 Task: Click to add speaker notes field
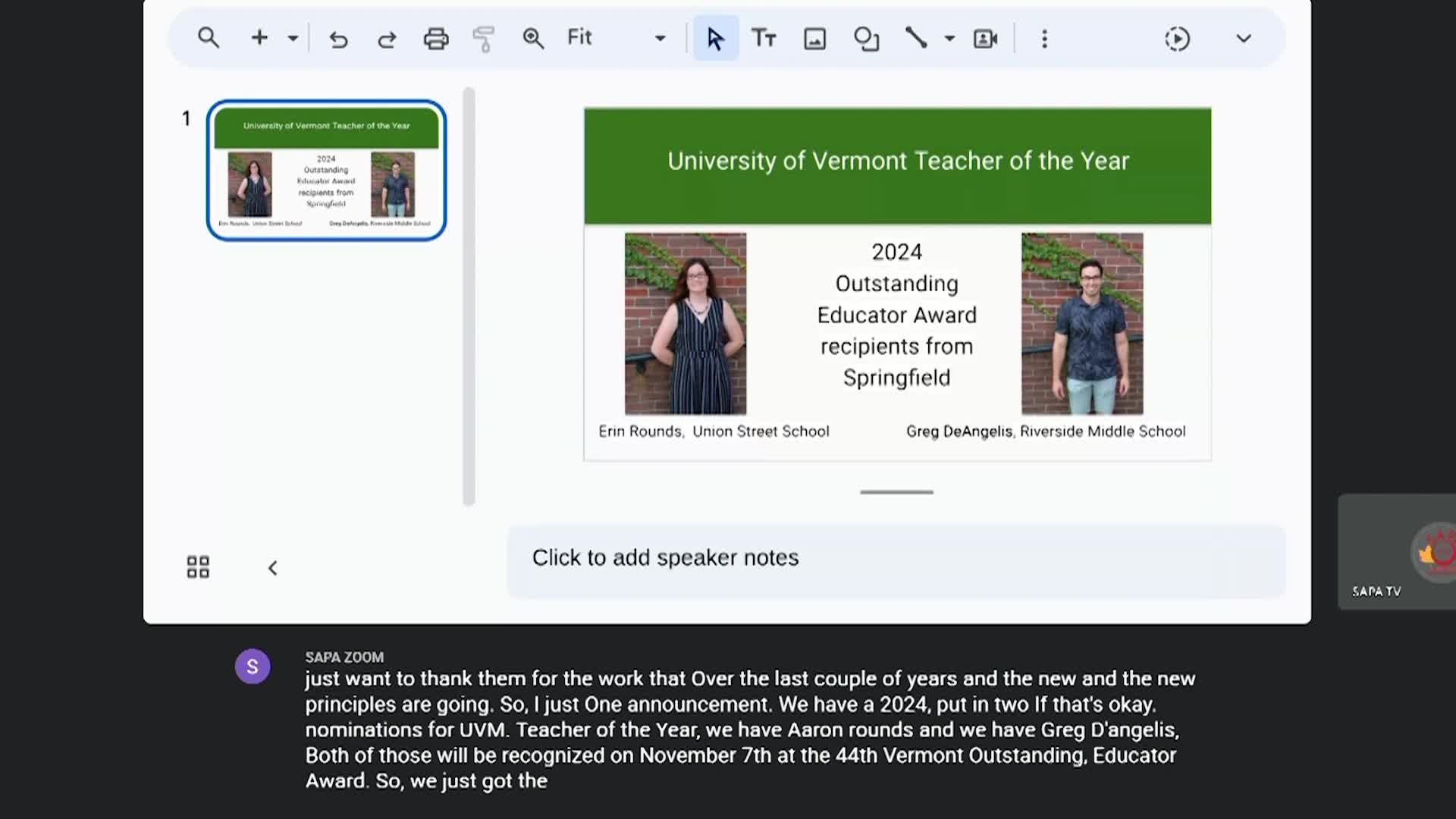896,561
